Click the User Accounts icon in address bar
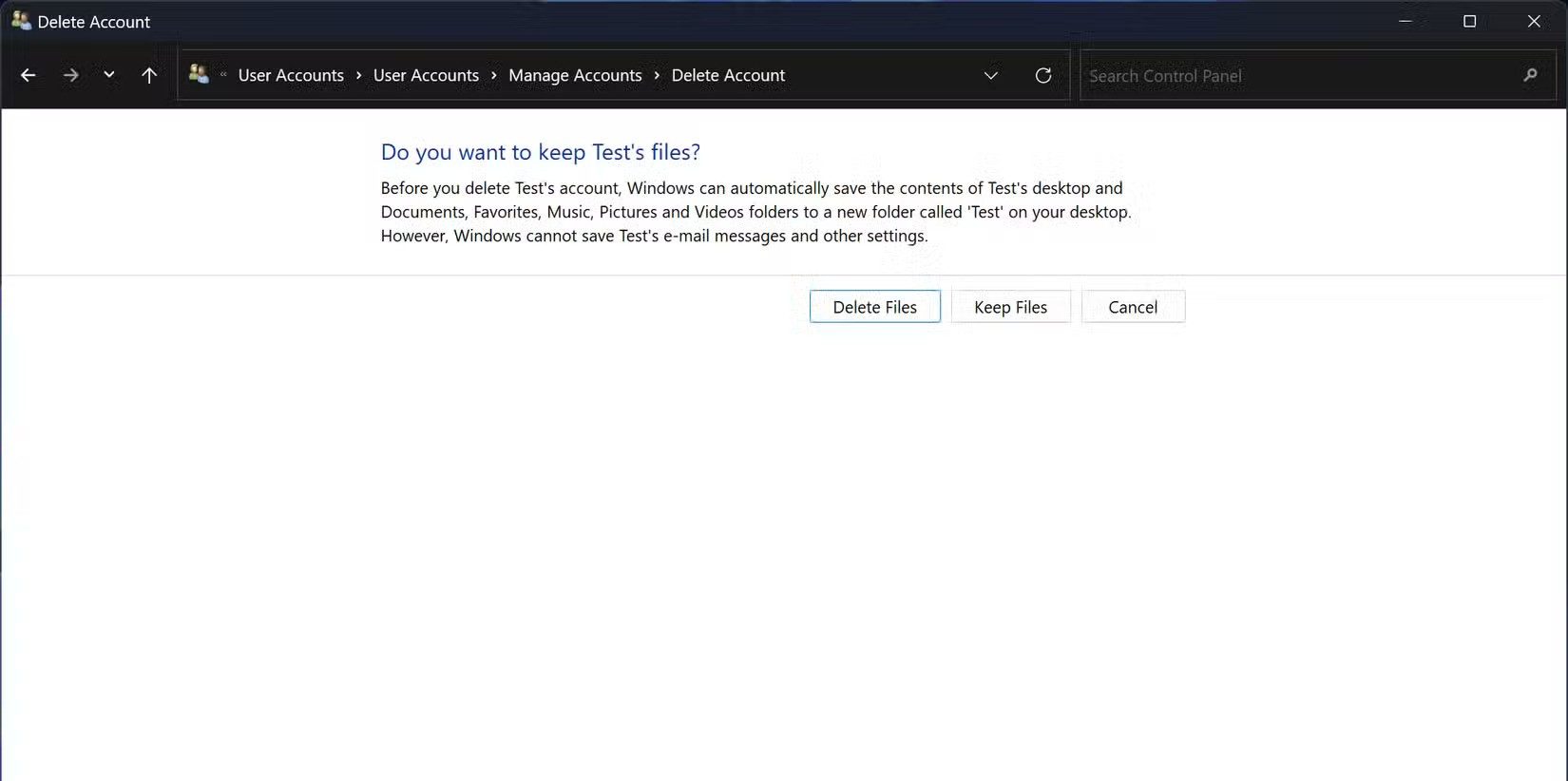The height and width of the screenshot is (781, 1568). (x=199, y=74)
